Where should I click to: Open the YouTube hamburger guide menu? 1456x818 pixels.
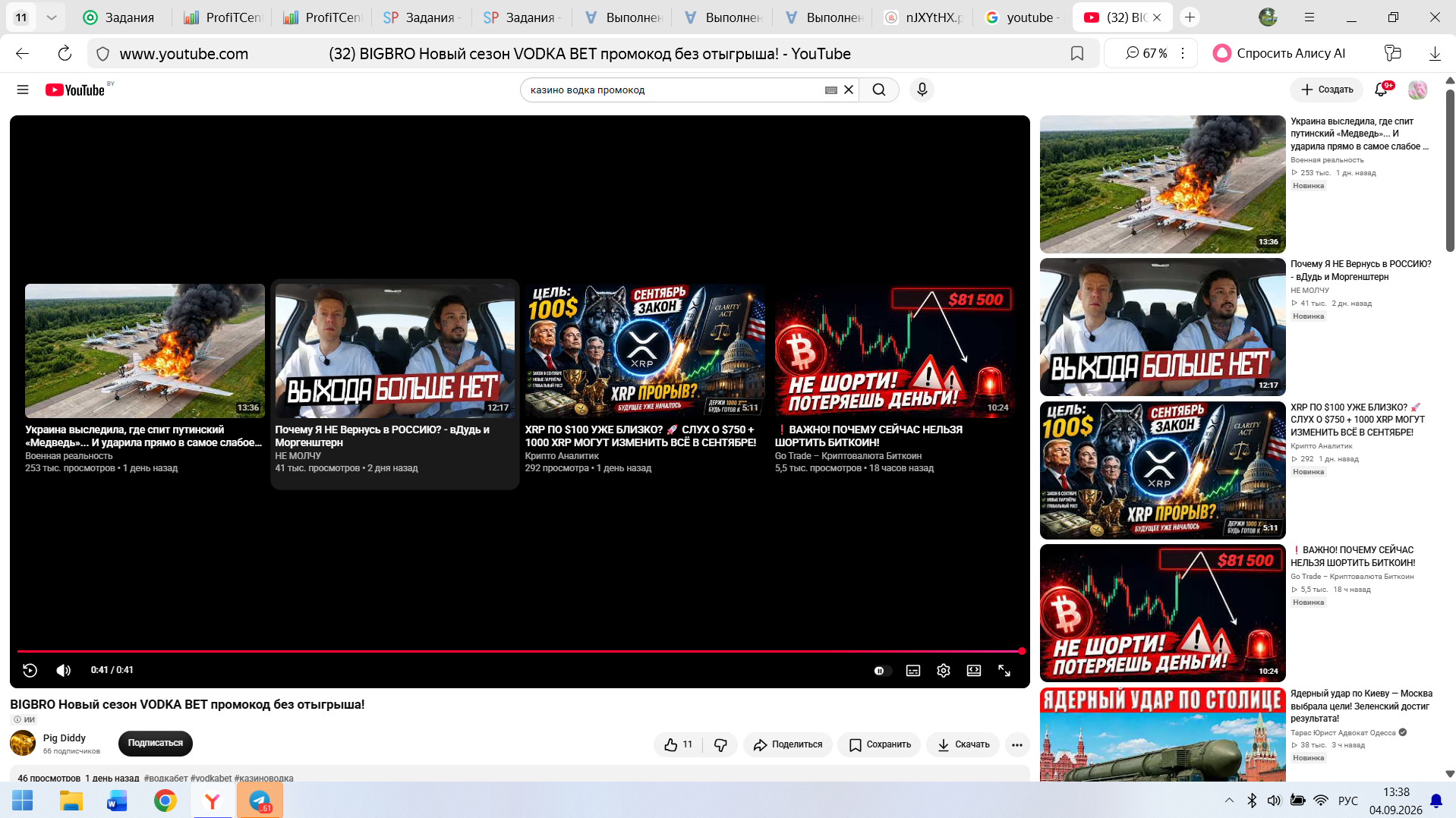point(23,90)
